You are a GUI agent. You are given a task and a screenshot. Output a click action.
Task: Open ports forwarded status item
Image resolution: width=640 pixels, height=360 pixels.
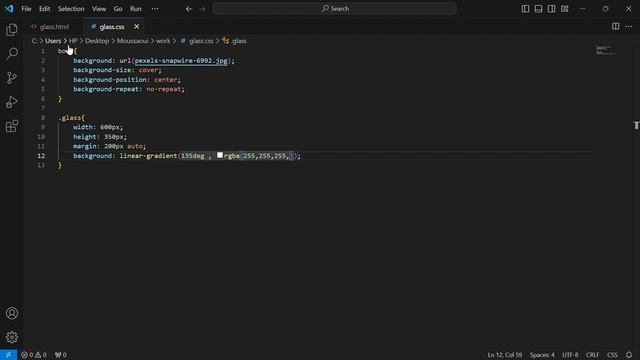click(60, 355)
